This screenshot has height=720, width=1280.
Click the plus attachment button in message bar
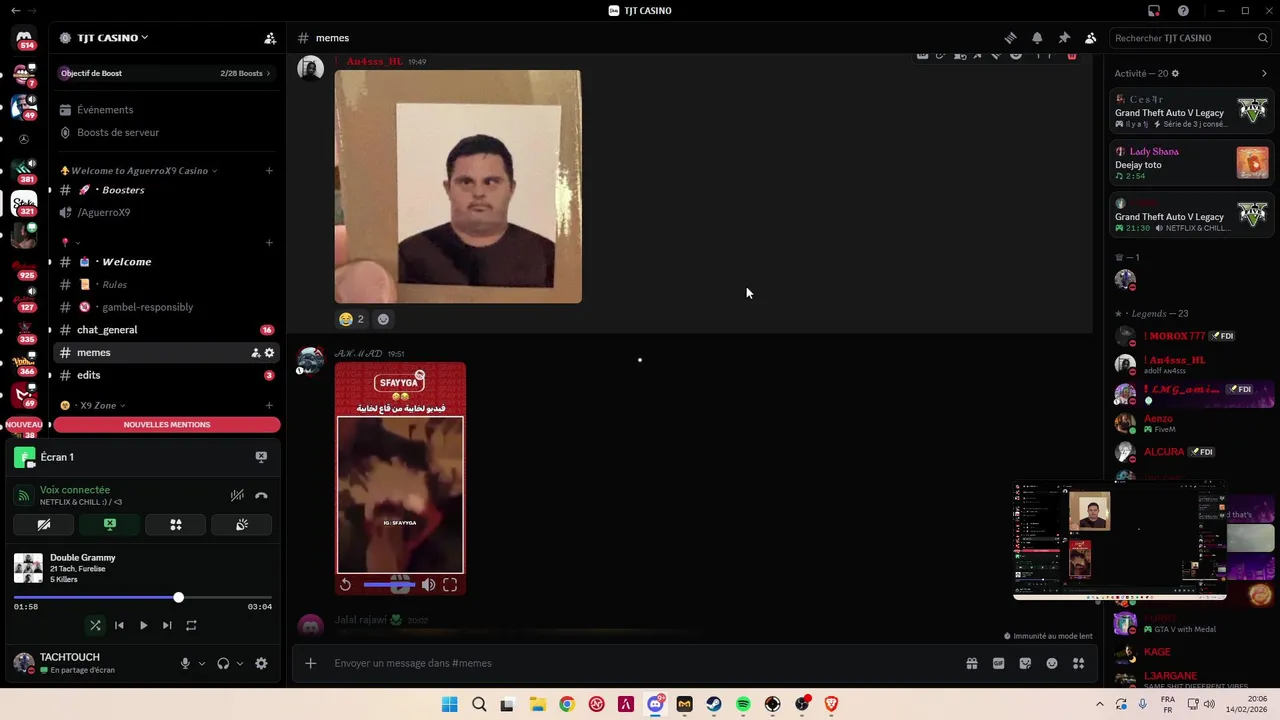(x=311, y=663)
